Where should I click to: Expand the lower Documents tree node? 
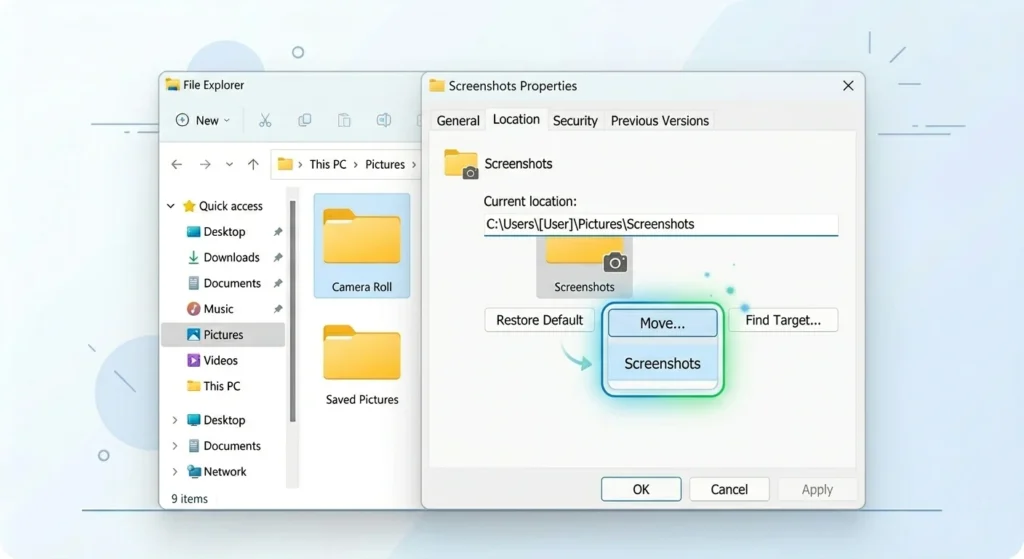pos(174,446)
